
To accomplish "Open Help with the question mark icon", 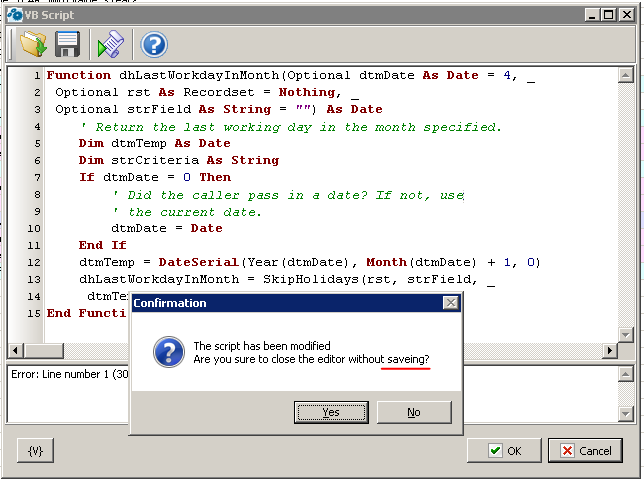I will coord(153,44).
